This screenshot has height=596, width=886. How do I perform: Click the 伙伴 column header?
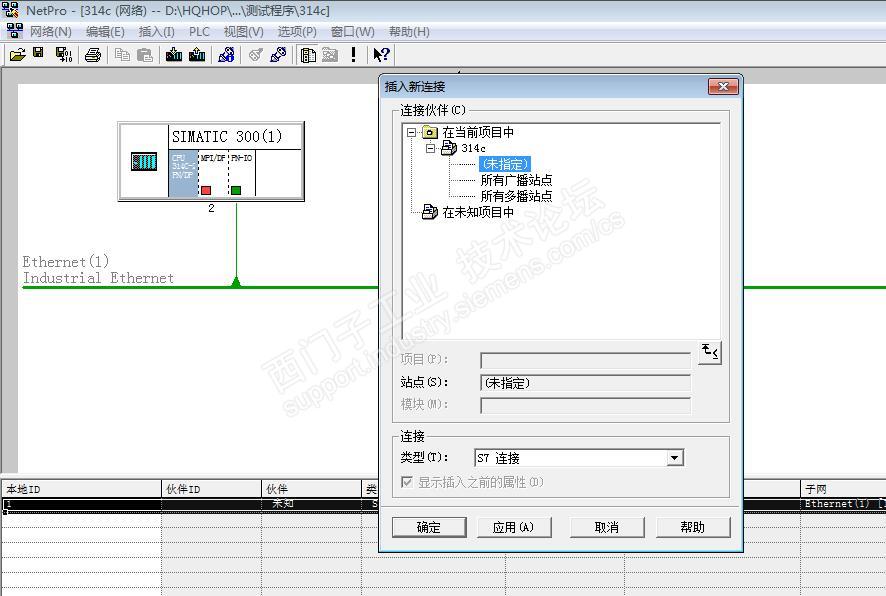pyautogui.click(x=311, y=489)
